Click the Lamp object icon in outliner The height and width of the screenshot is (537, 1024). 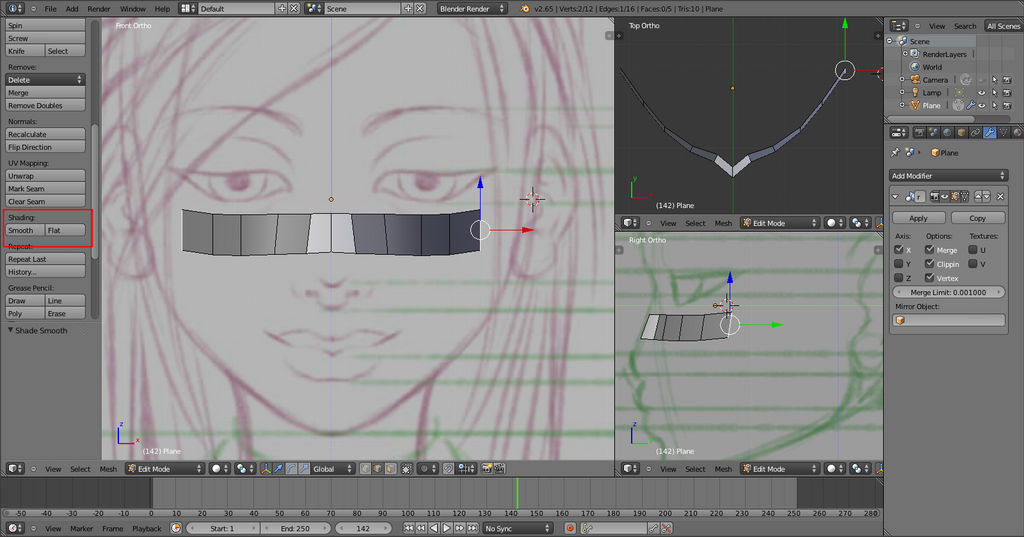(914, 92)
